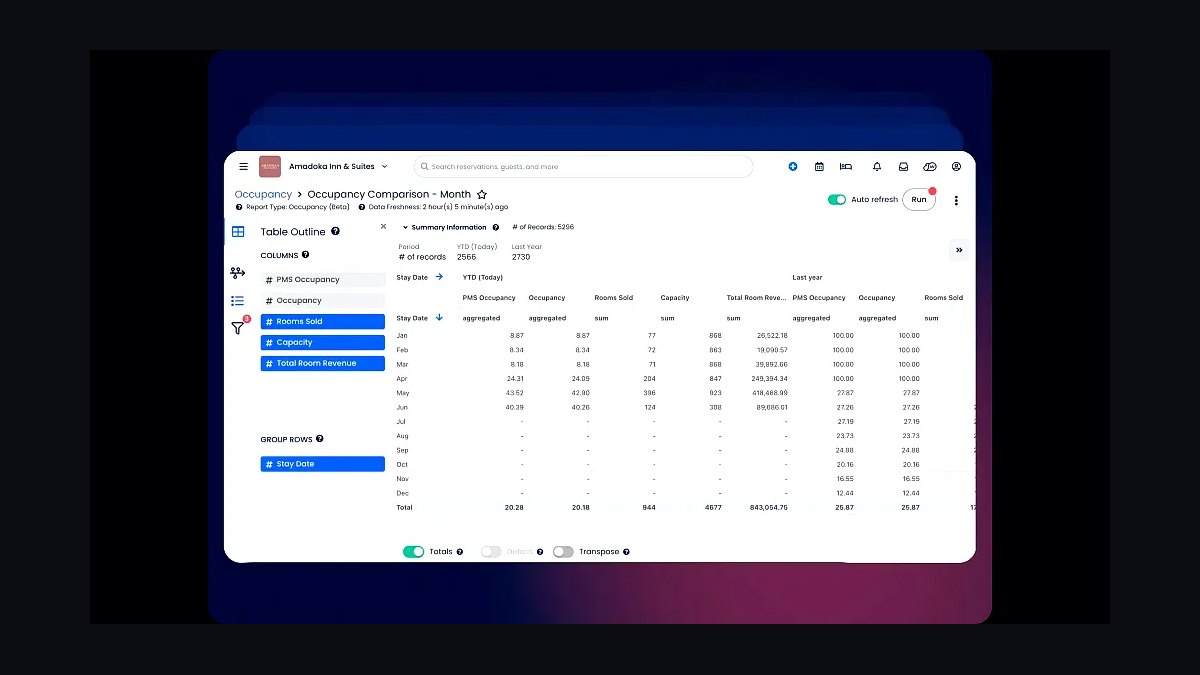This screenshot has width=1200, height=675.
Task: Click the 2566 YTD record count
Action: 467,257
